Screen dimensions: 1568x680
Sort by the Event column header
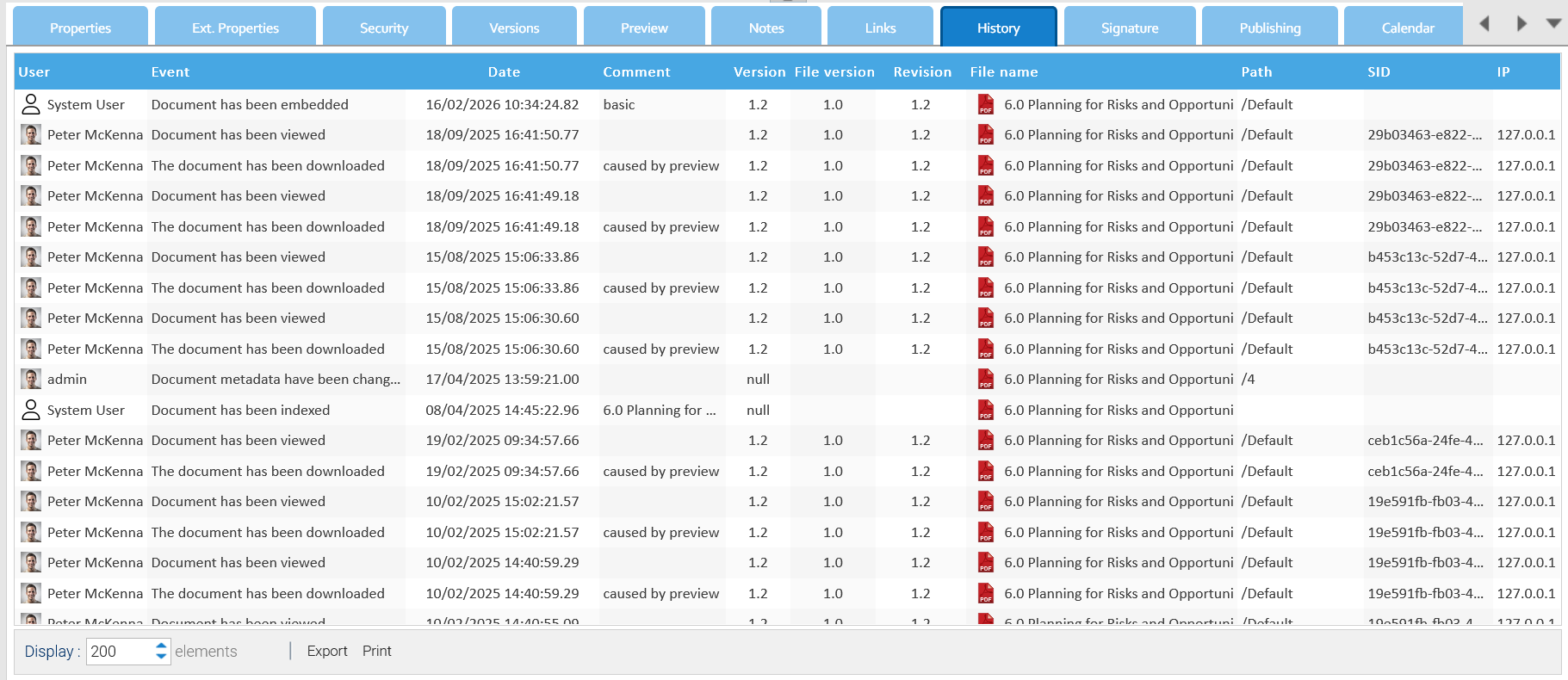tap(170, 72)
